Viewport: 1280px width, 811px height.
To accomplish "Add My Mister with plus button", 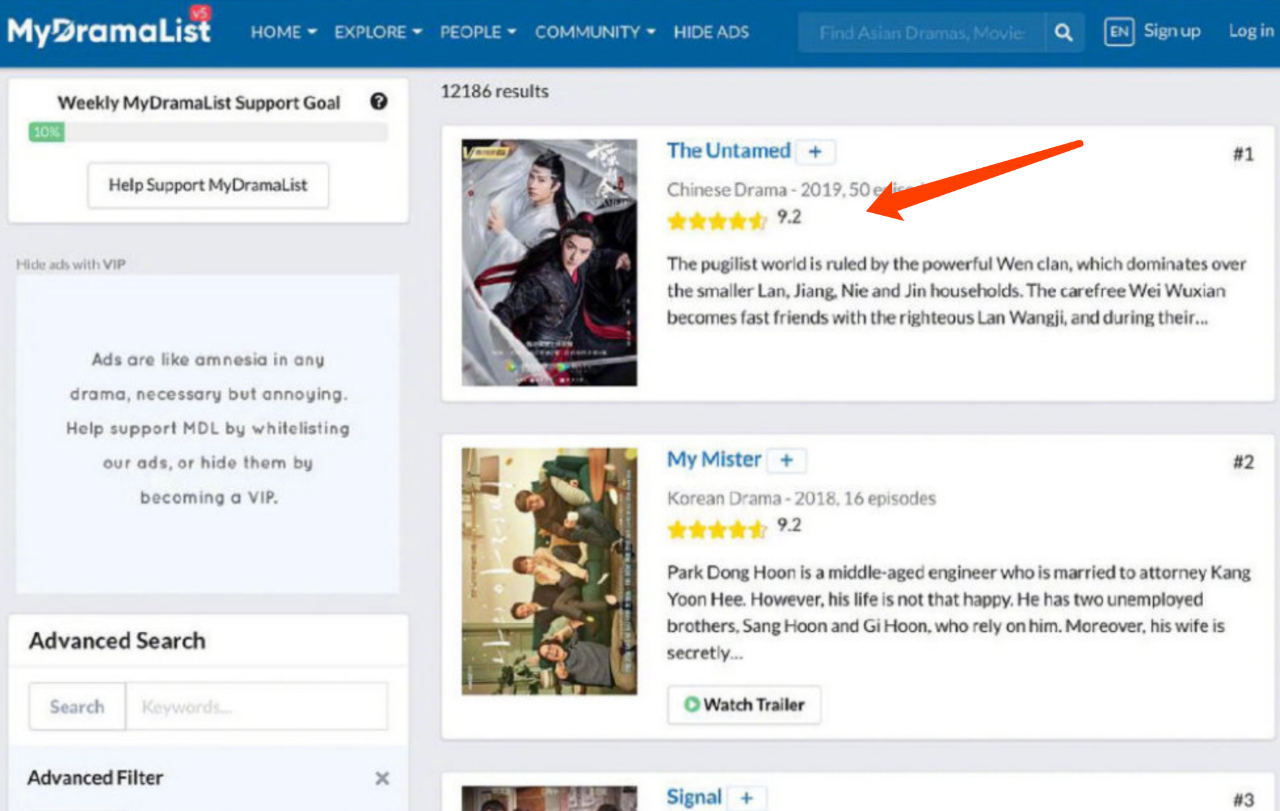I will 787,460.
